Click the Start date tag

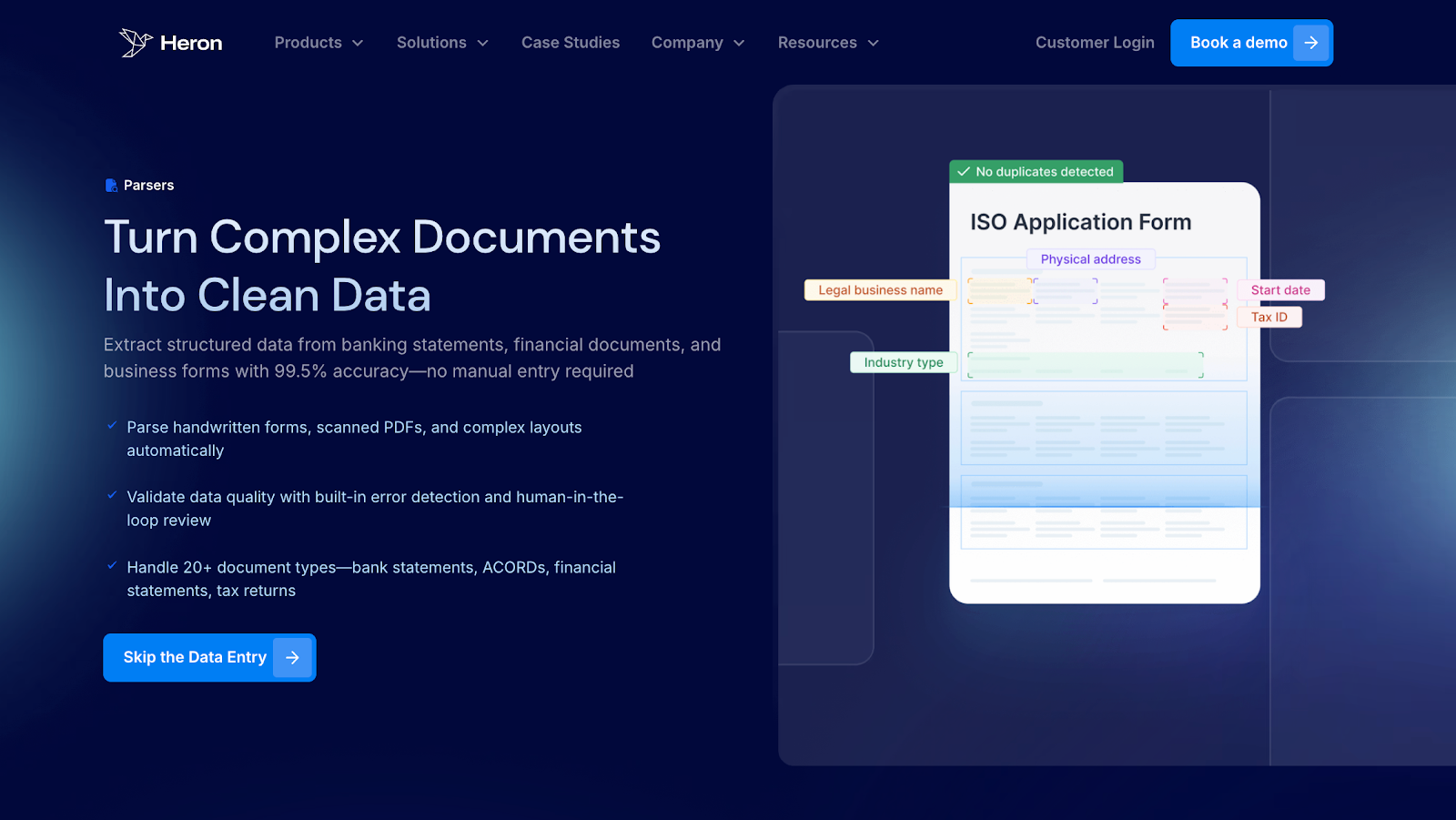tap(1280, 290)
